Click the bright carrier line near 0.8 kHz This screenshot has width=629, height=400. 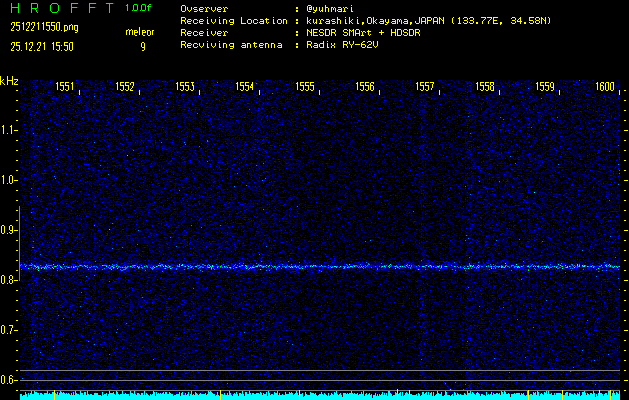320,266
